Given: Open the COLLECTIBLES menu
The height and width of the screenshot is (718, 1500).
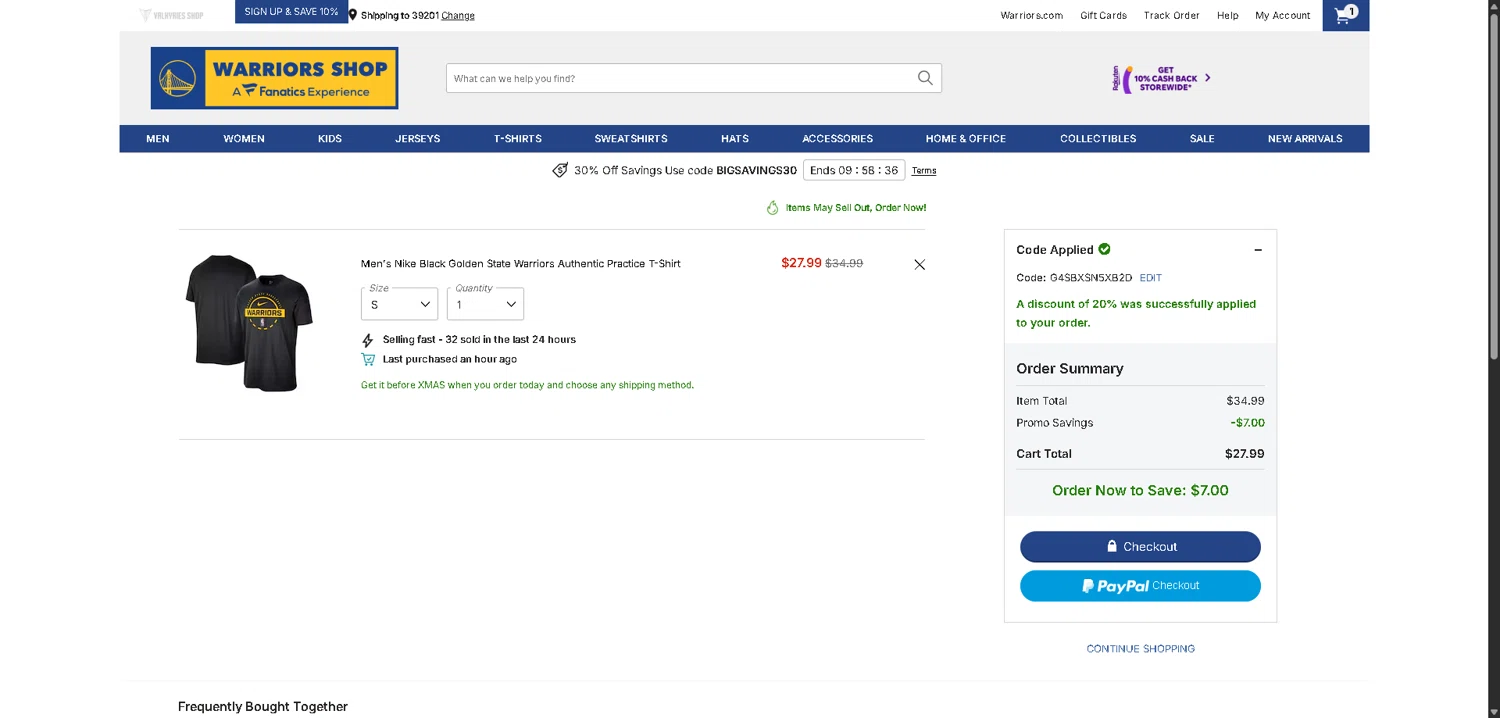Looking at the screenshot, I should (1098, 139).
